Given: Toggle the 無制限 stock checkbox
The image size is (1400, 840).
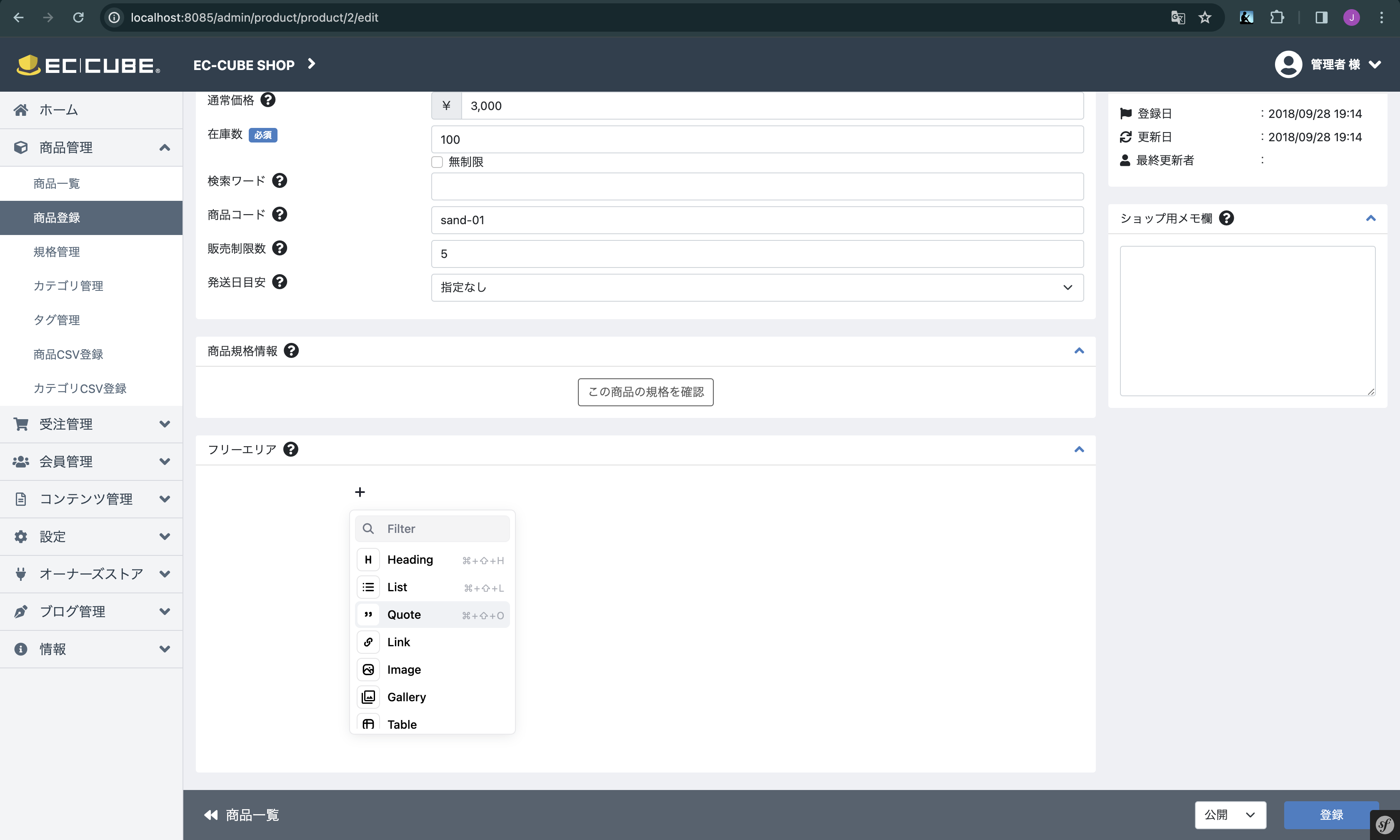Looking at the screenshot, I should coord(437,162).
